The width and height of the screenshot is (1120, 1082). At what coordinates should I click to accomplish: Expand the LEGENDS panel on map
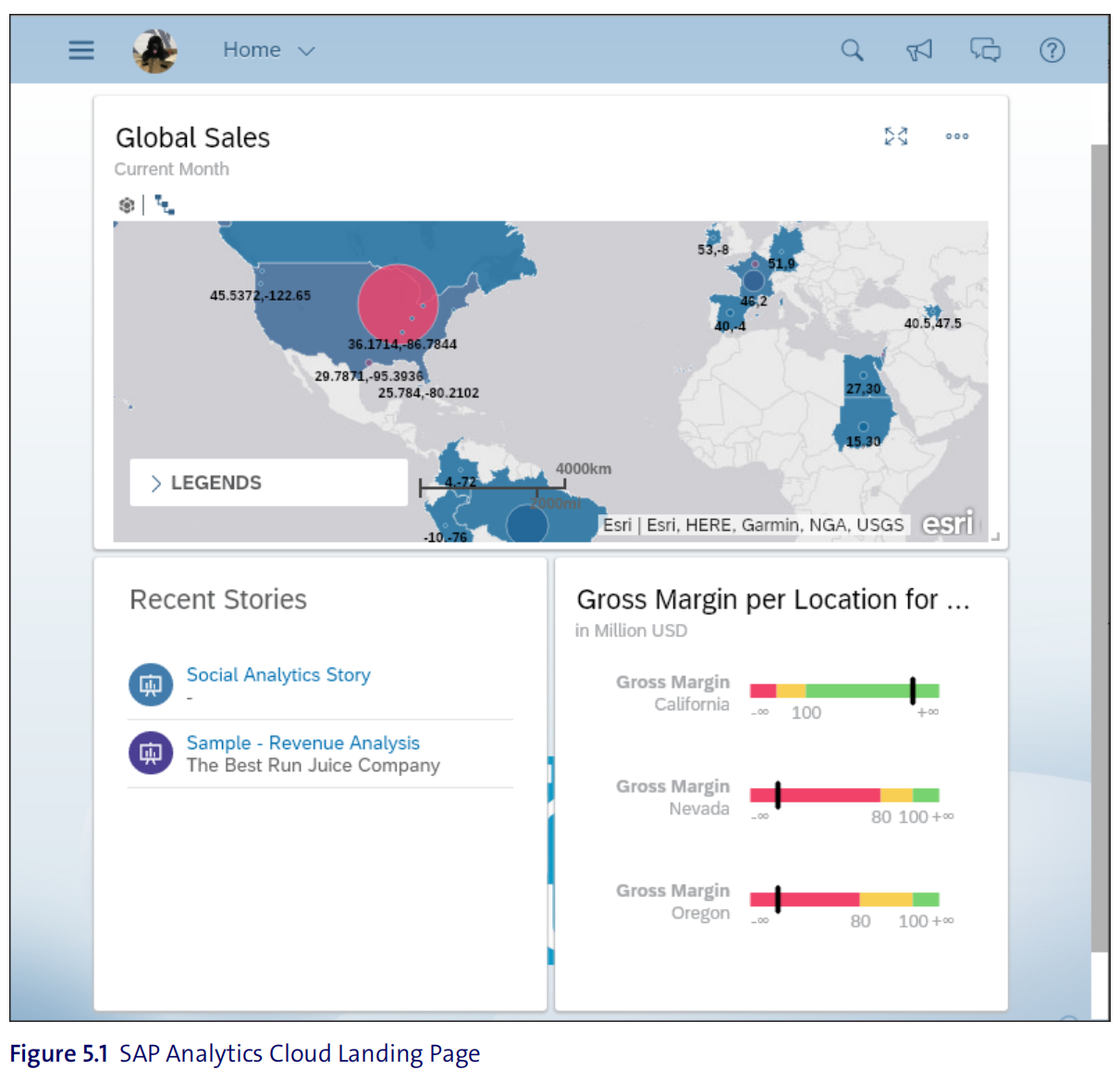tap(268, 483)
